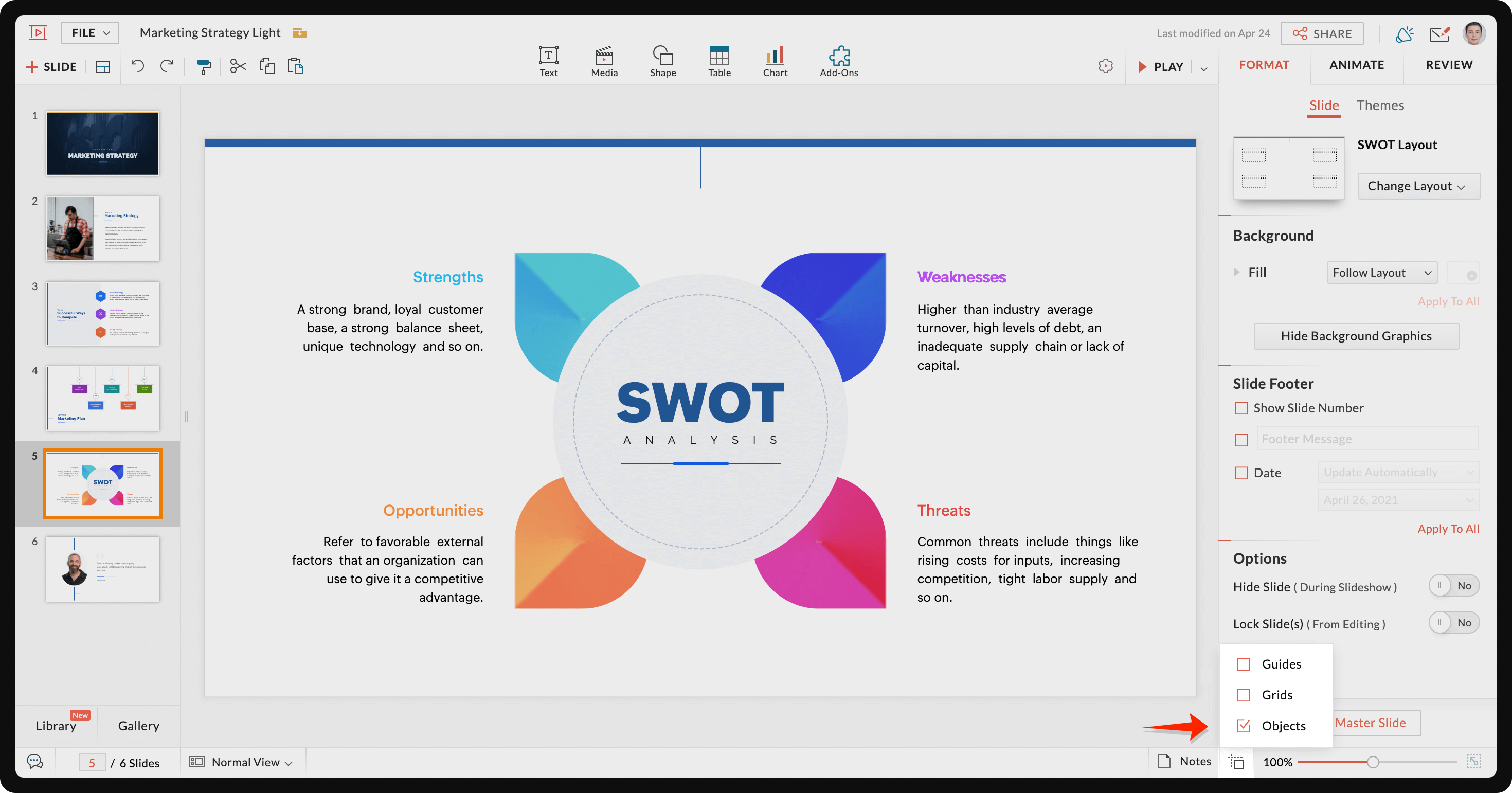Enable the Guides checkbox
The height and width of the screenshot is (793, 1512).
(1243, 664)
